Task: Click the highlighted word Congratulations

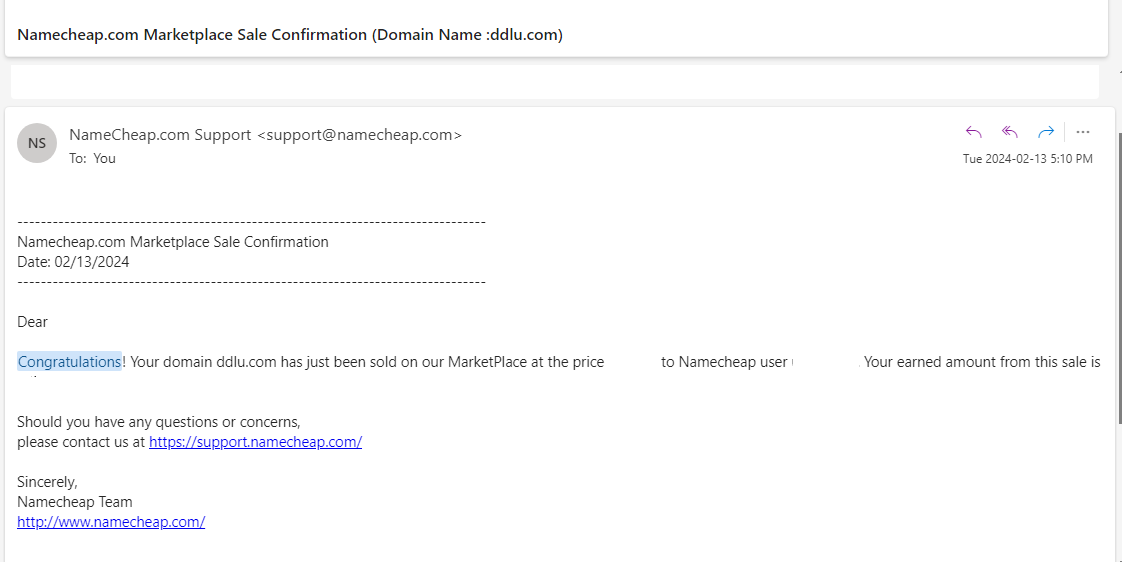Action: [69, 362]
